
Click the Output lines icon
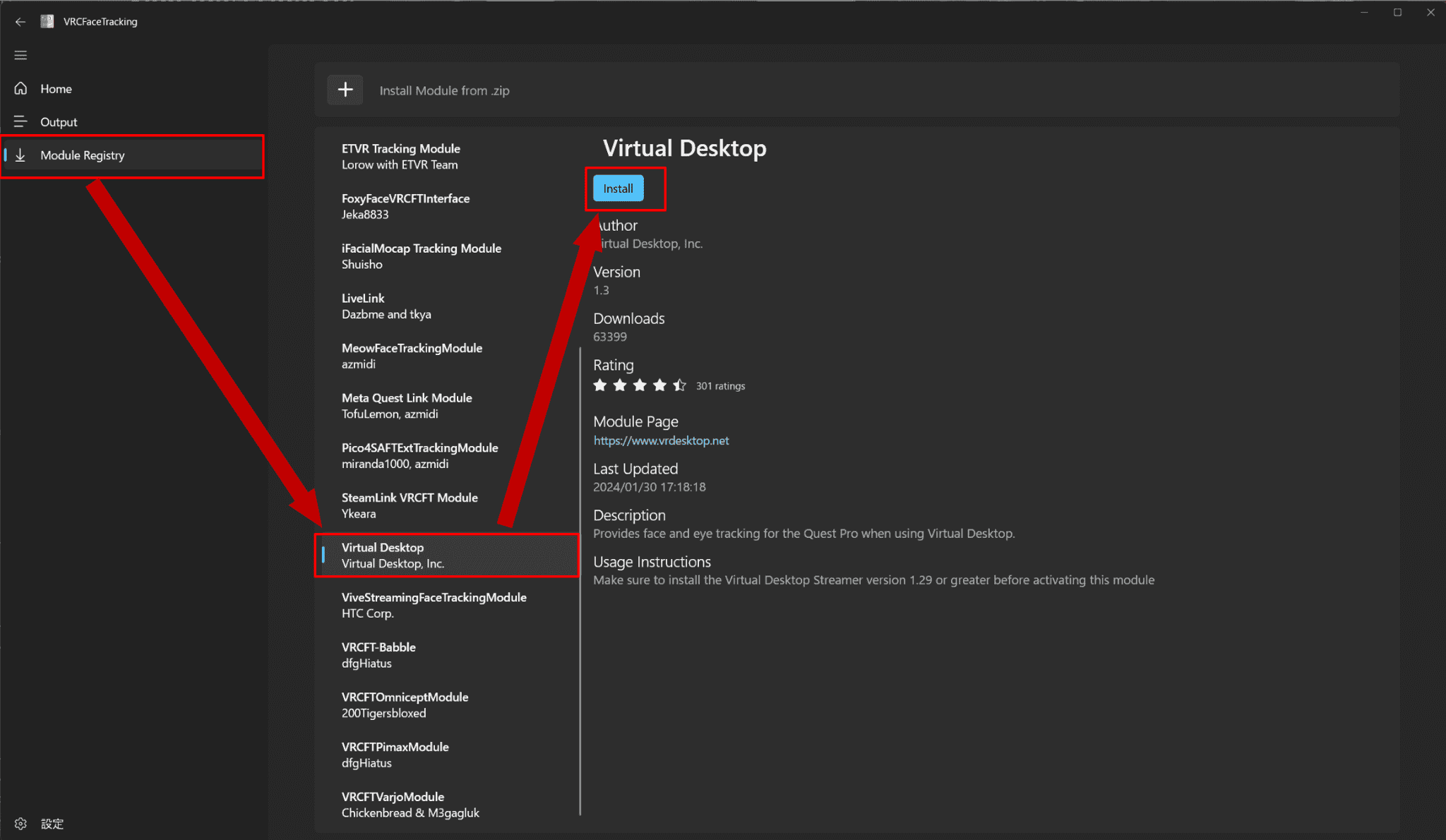click(x=20, y=121)
